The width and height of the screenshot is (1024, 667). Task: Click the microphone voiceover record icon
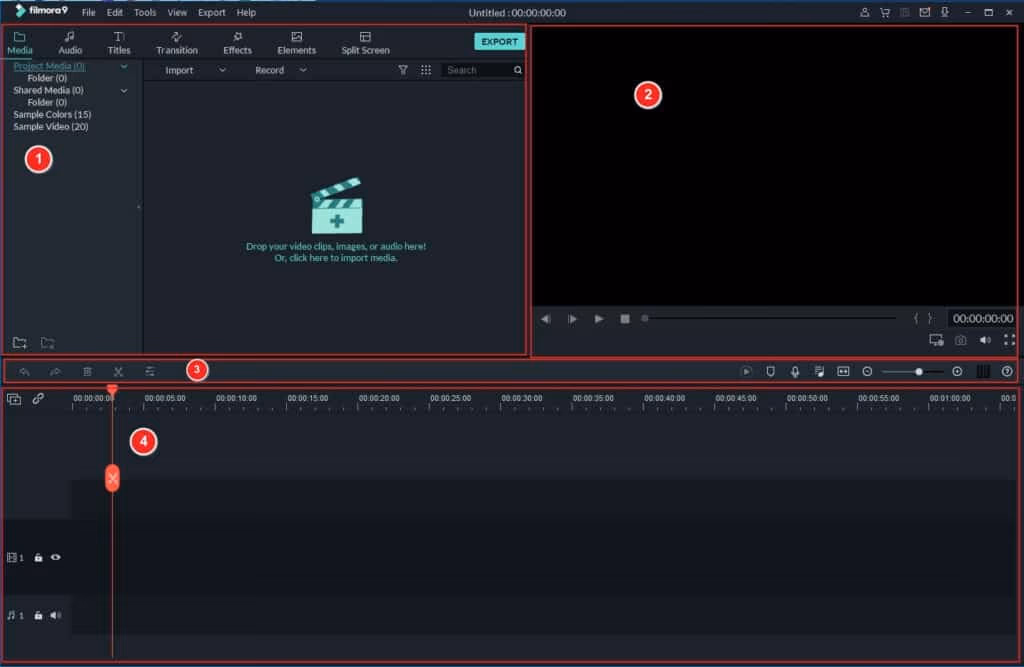click(x=795, y=371)
